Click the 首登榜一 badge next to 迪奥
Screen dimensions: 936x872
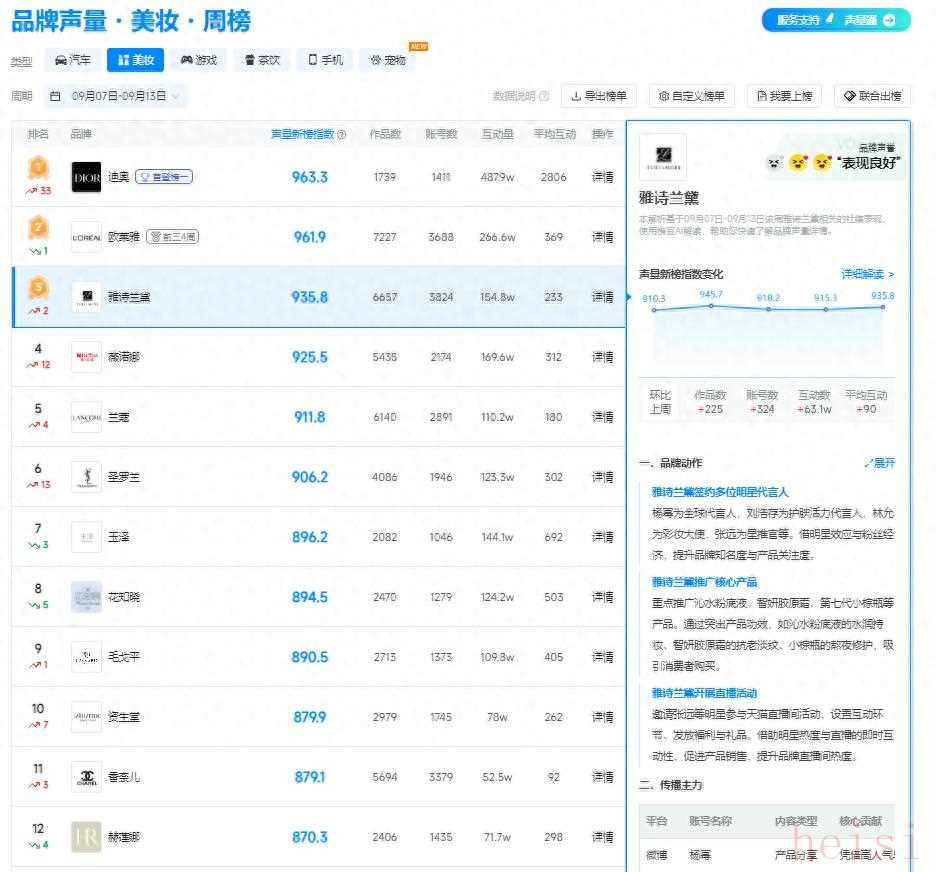(x=164, y=177)
